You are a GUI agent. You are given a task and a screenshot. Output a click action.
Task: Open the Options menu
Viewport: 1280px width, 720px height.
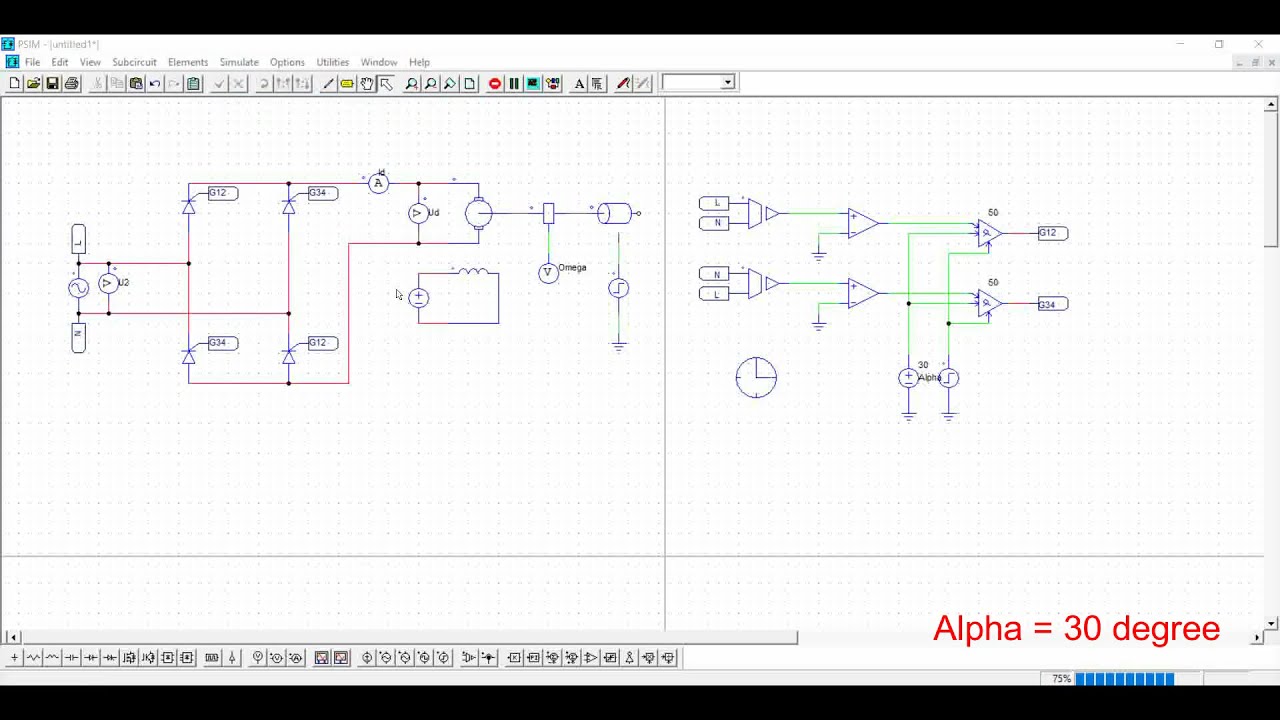[287, 62]
